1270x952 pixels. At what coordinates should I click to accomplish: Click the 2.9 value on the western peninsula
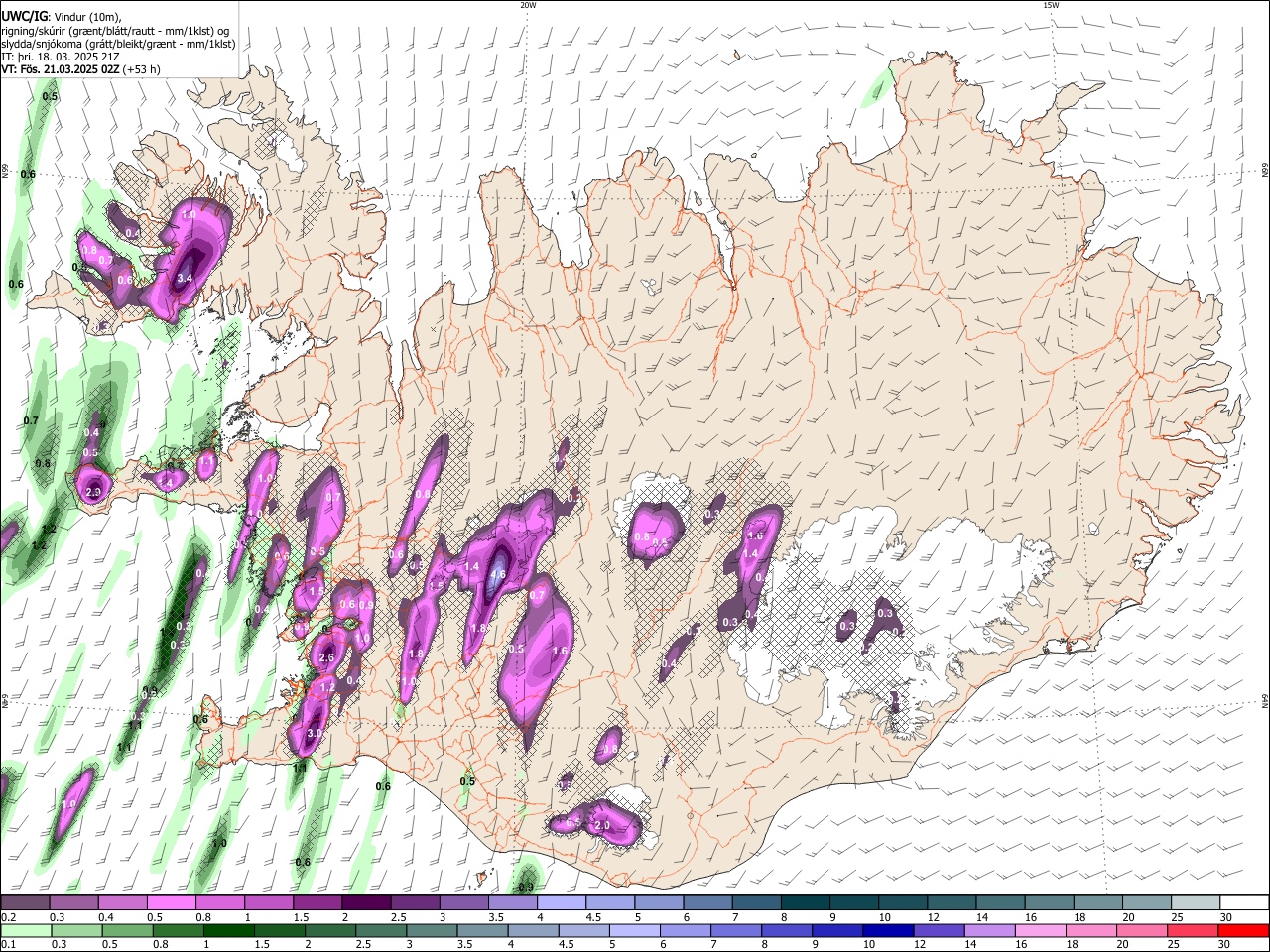click(x=94, y=492)
